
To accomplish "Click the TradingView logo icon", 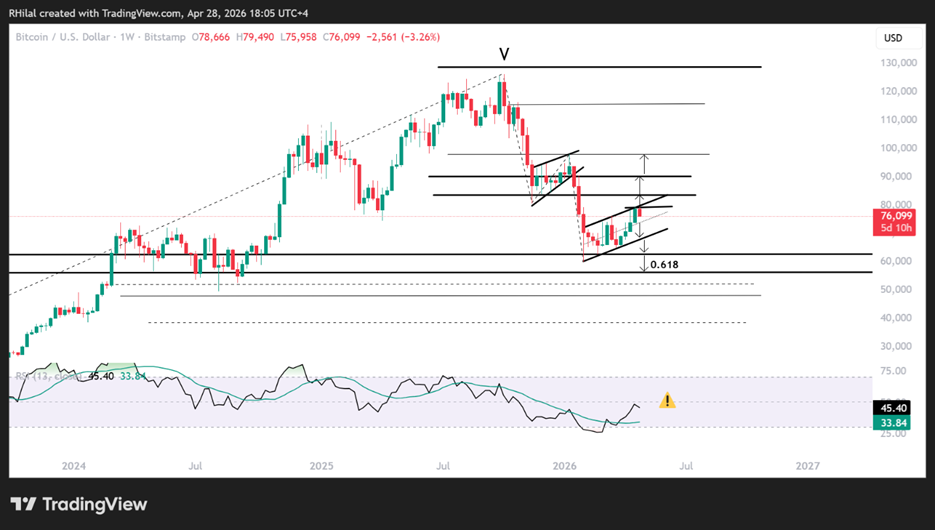I will [23, 504].
